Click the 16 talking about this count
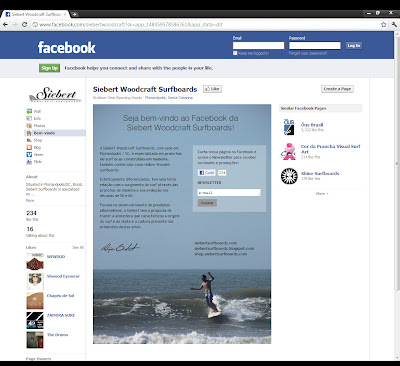 tap(40, 232)
